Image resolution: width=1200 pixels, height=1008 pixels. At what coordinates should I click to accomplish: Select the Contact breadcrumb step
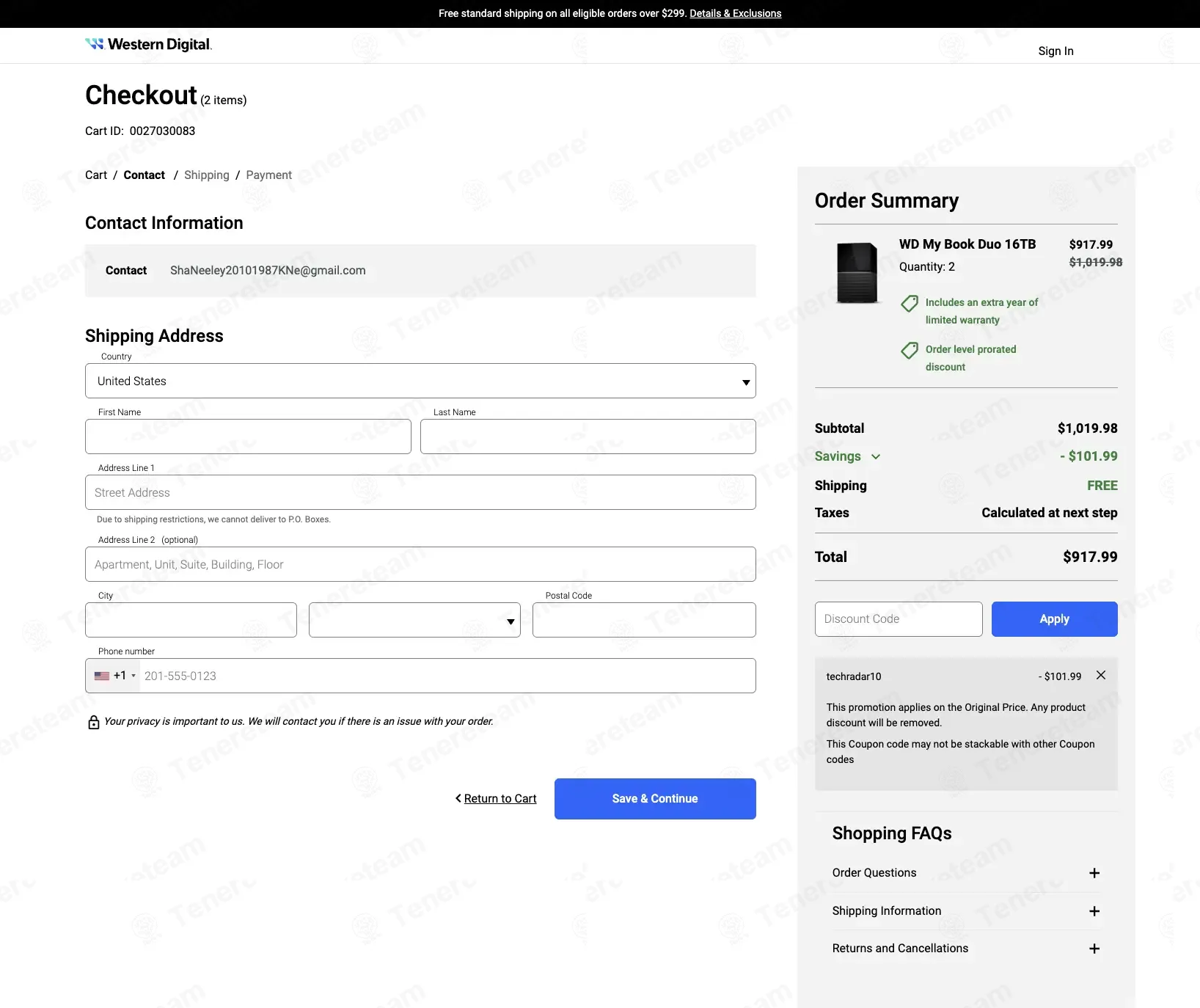[x=144, y=175]
